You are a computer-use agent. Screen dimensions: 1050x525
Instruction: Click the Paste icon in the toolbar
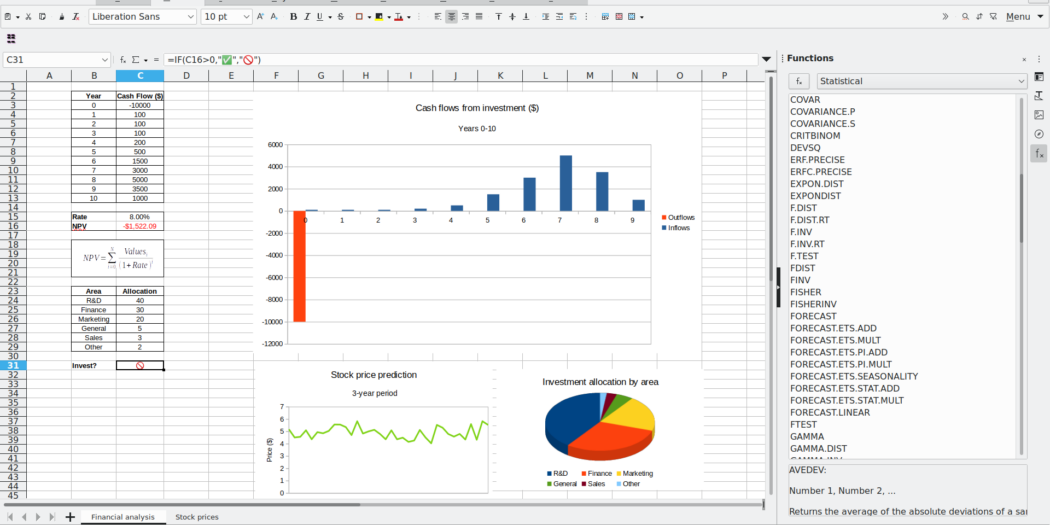(7, 17)
